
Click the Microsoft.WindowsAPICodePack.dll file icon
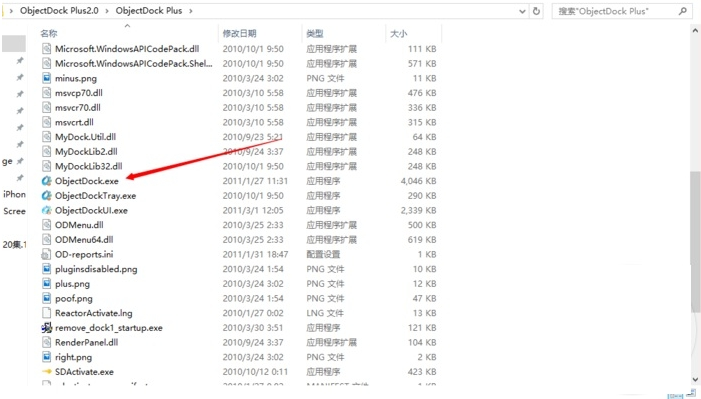click(x=46, y=49)
